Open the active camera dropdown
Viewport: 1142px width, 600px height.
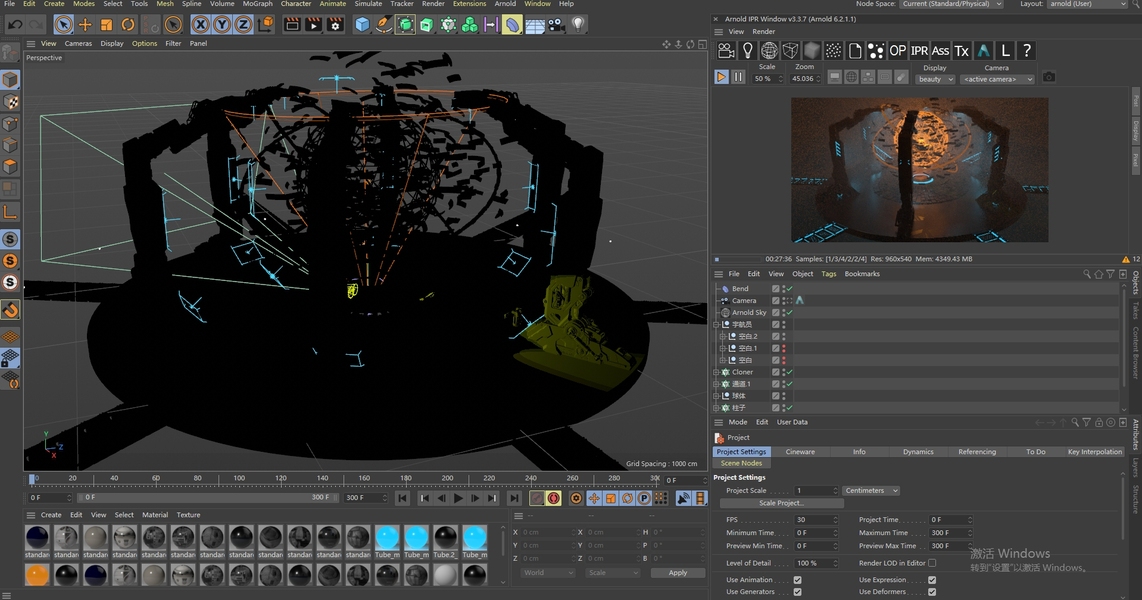coord(996,79)
